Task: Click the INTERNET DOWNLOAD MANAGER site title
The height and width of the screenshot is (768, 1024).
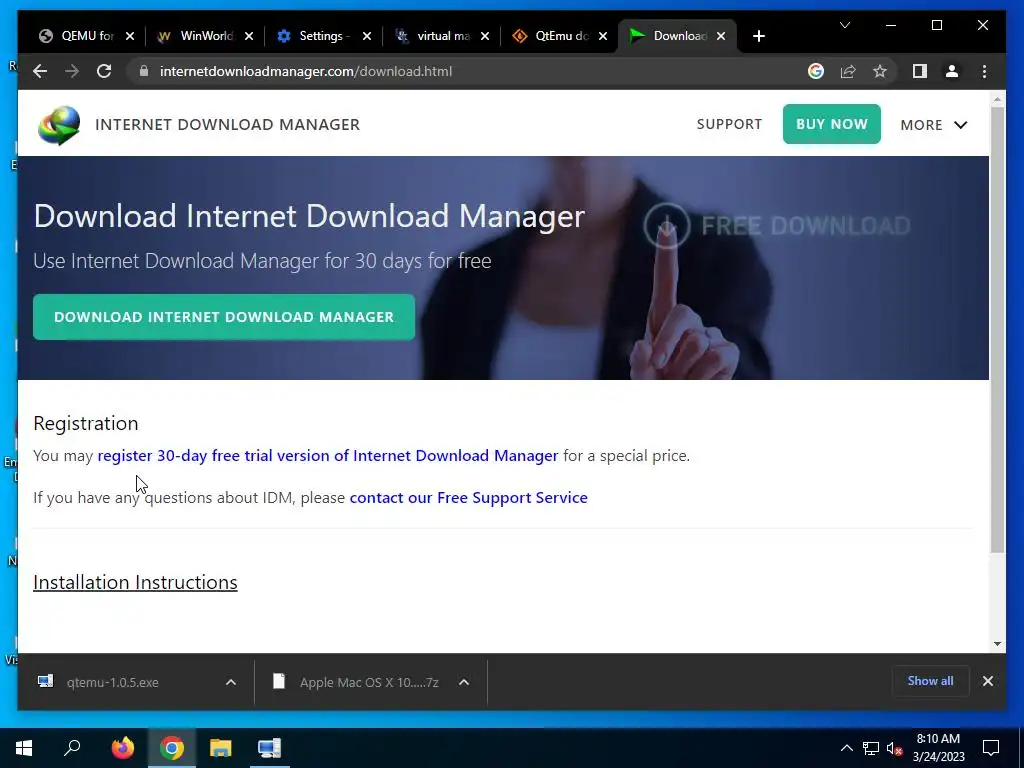Action: coord(227,124)
